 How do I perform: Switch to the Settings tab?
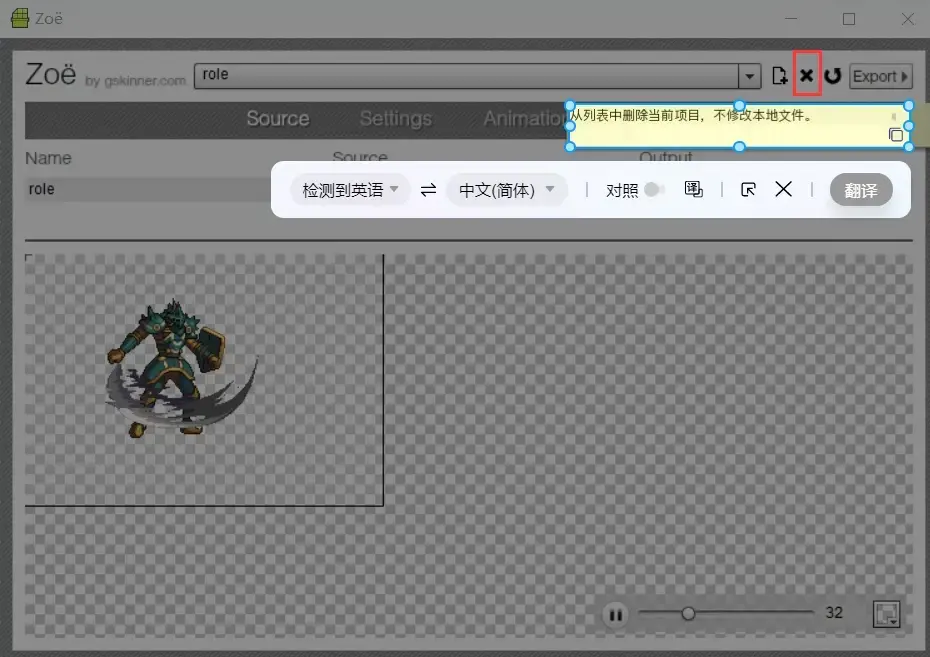(x=396, y=119)
